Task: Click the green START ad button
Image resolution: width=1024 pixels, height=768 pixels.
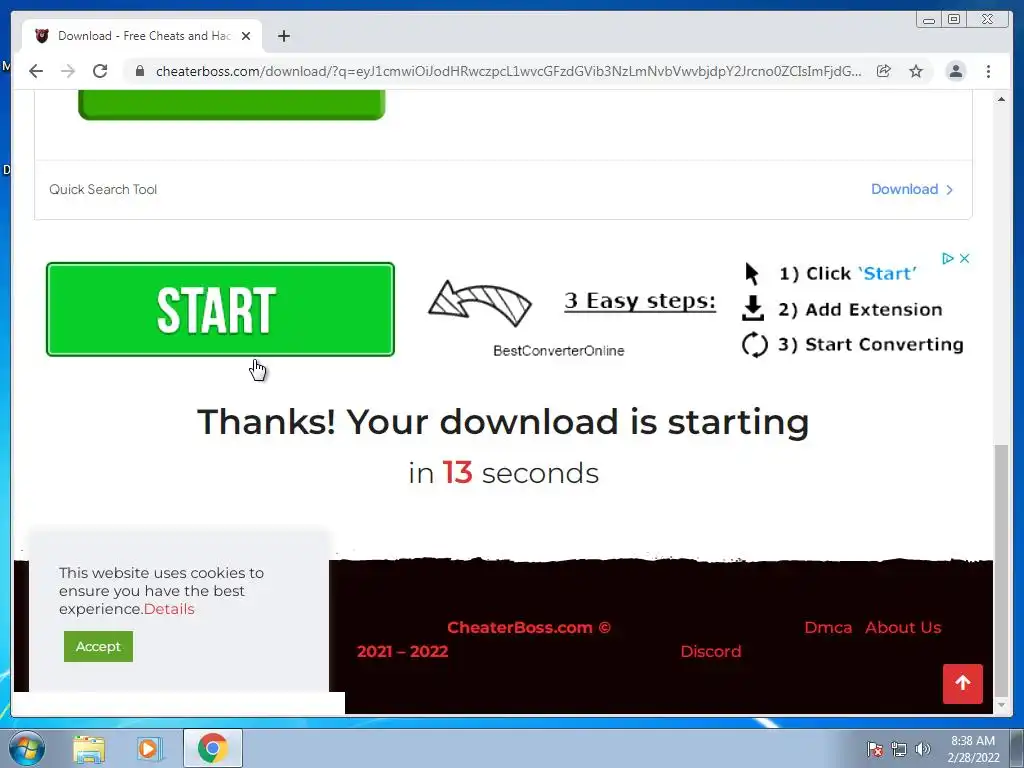Action: pyautogui.click(x=220, y=310)
